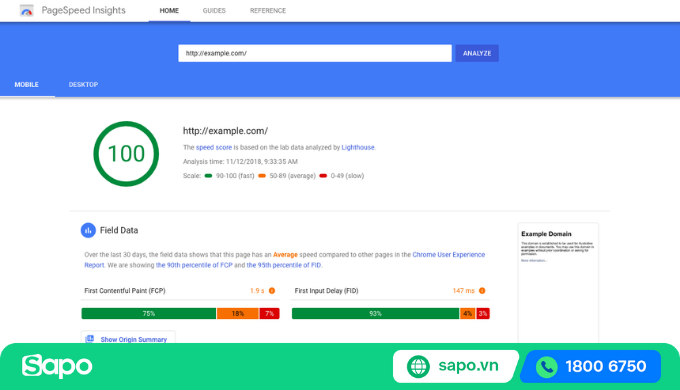Click the orange info icon next to 1.9 s
Image resolution: width=680 pixels, height=390 pixels.
[x=272, y=291]
